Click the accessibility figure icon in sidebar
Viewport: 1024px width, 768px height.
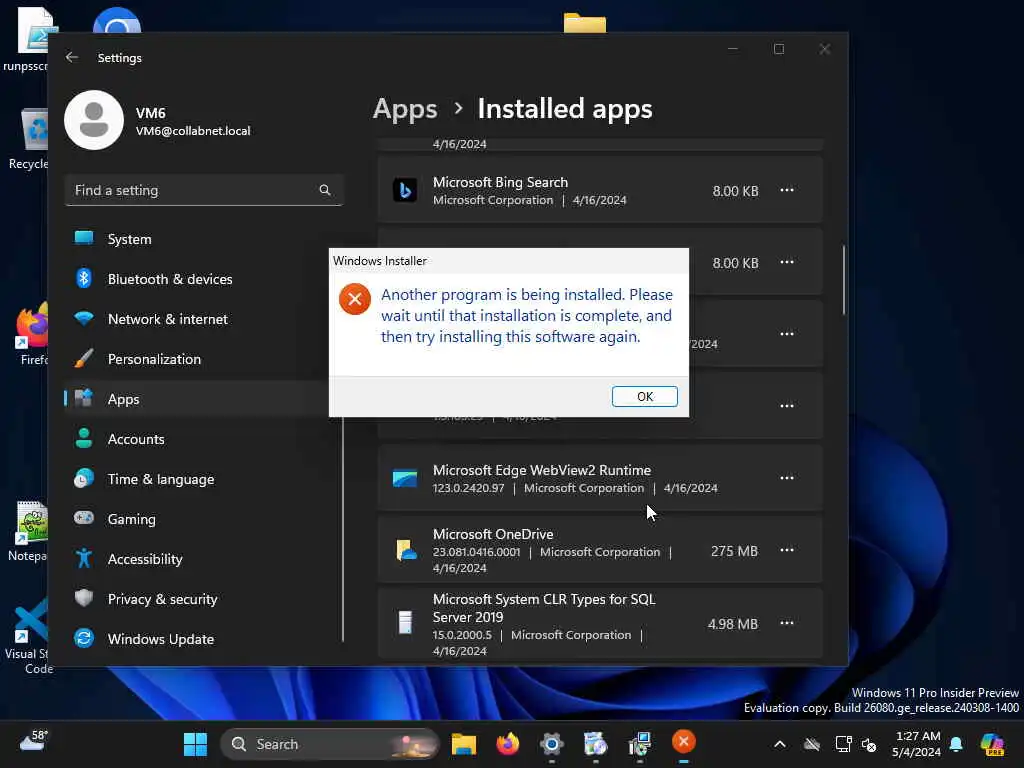pyautogui.click(x=84, y=558)
